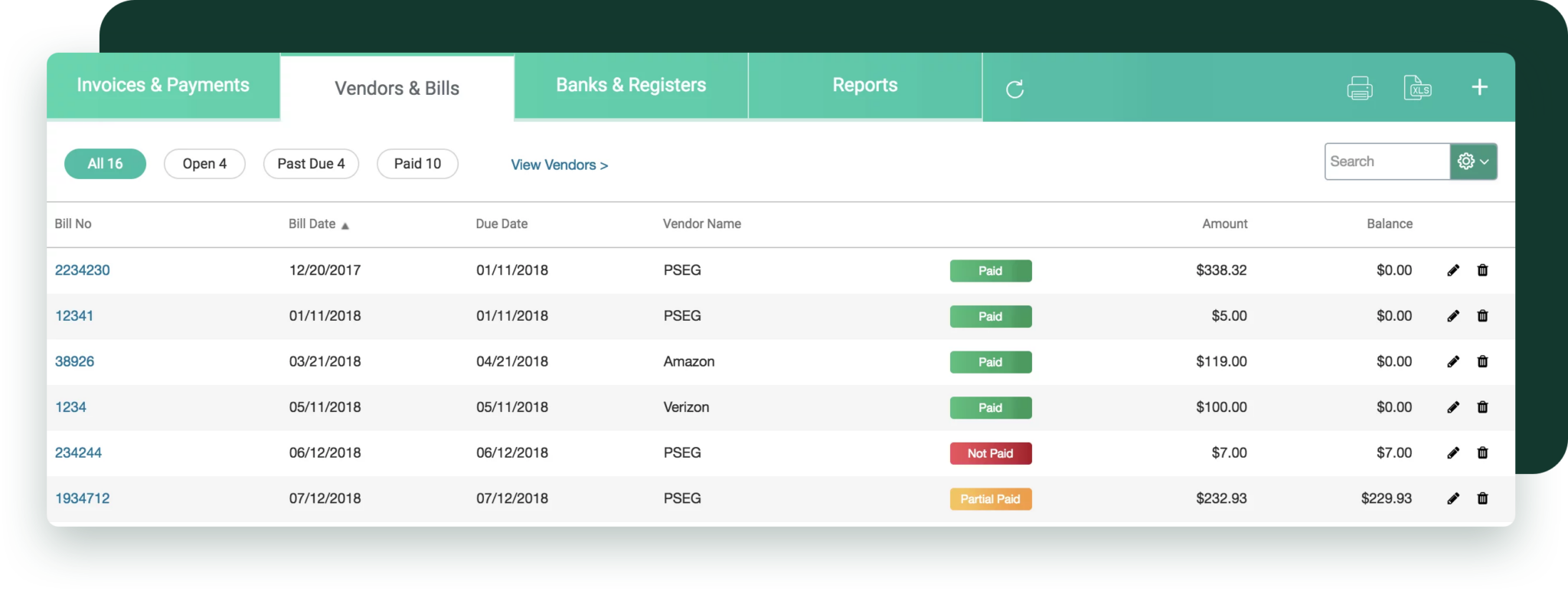Sort by Bill Date column header

[312, 224]
